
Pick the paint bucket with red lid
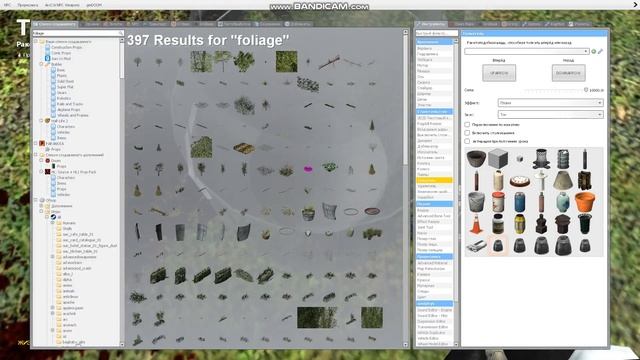[498, 202]
